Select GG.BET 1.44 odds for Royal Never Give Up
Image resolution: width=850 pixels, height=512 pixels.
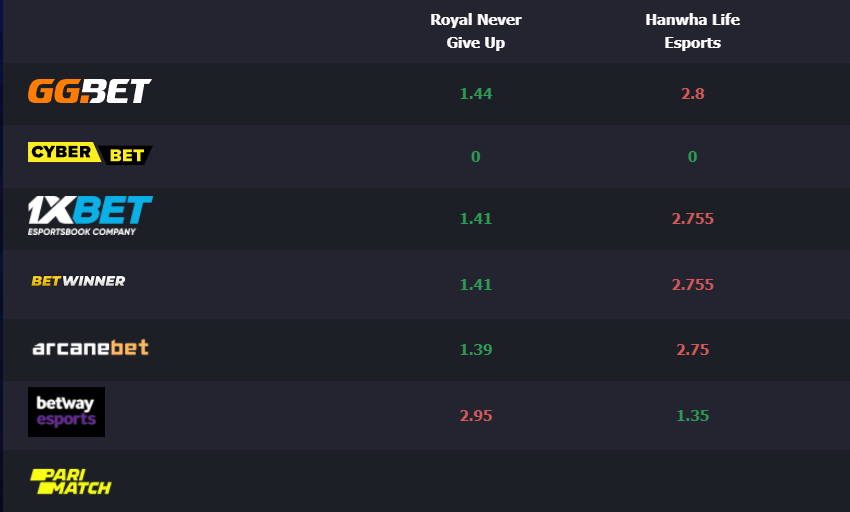tap(475, 93)
